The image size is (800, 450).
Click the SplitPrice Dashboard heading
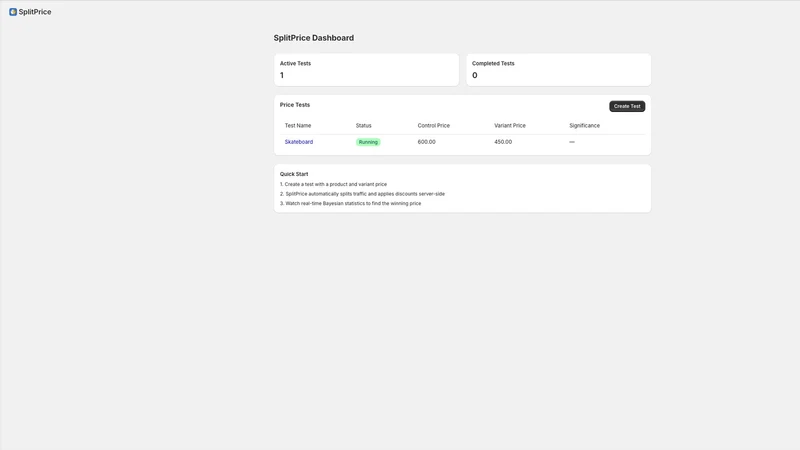tap(314, 38)
